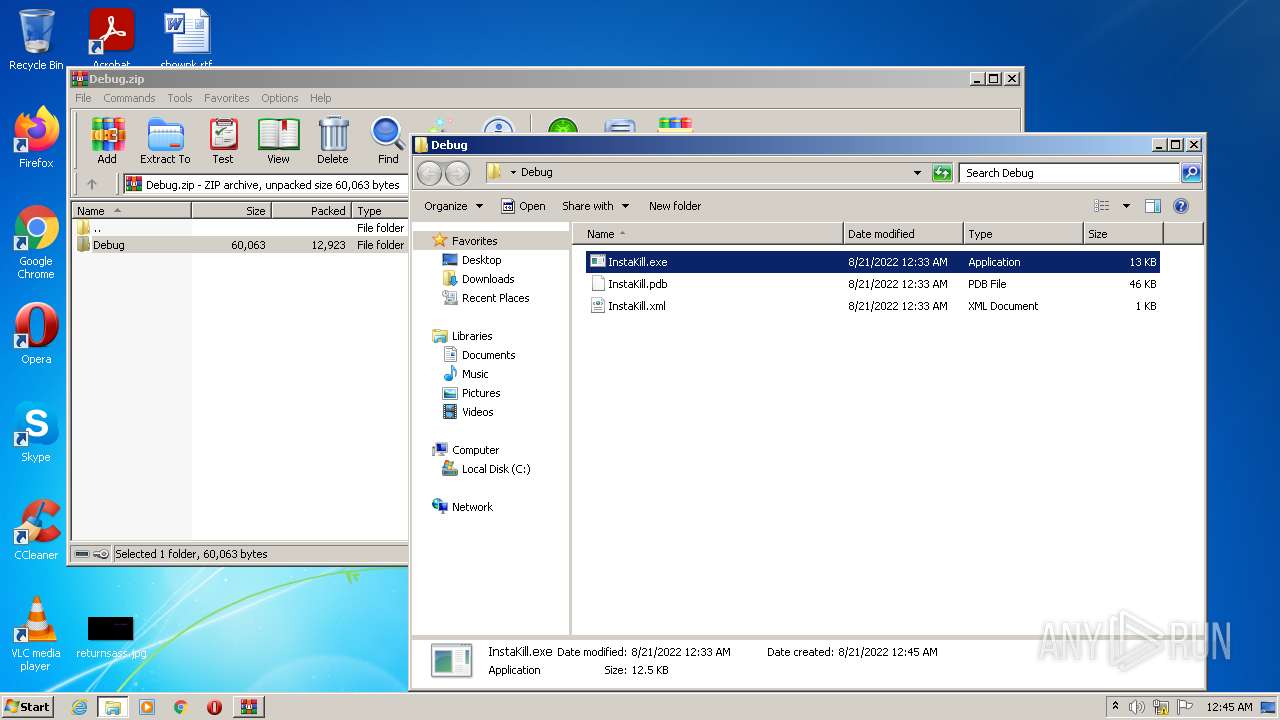Click the New folder button

(x=675, y=206)
